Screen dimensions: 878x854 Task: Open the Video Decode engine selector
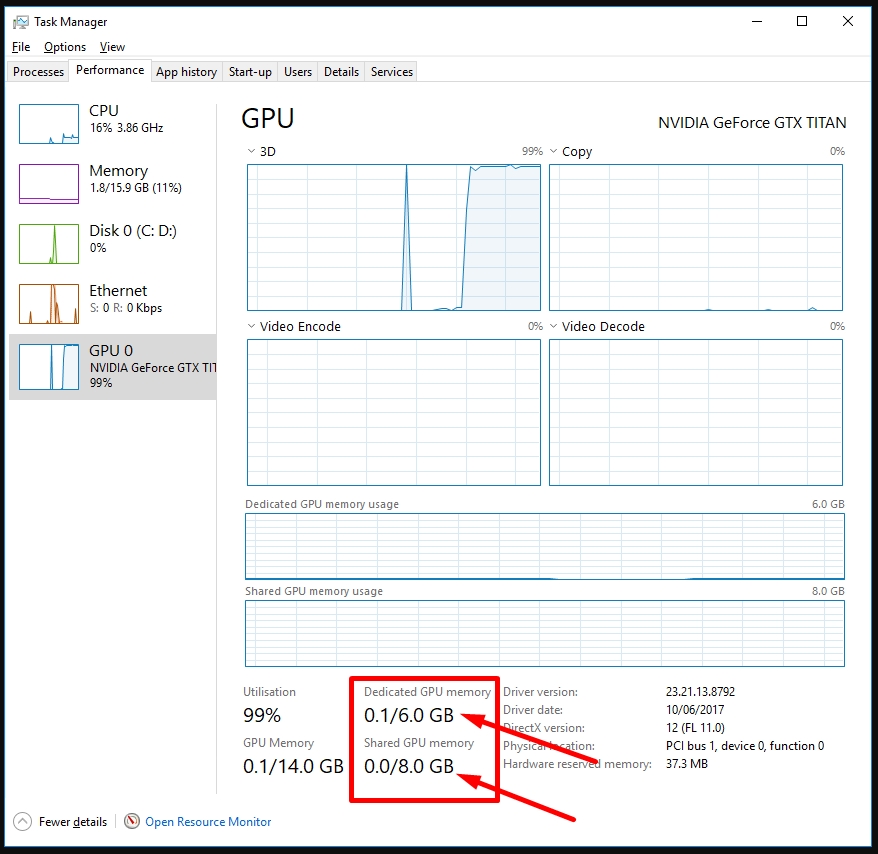553,326
